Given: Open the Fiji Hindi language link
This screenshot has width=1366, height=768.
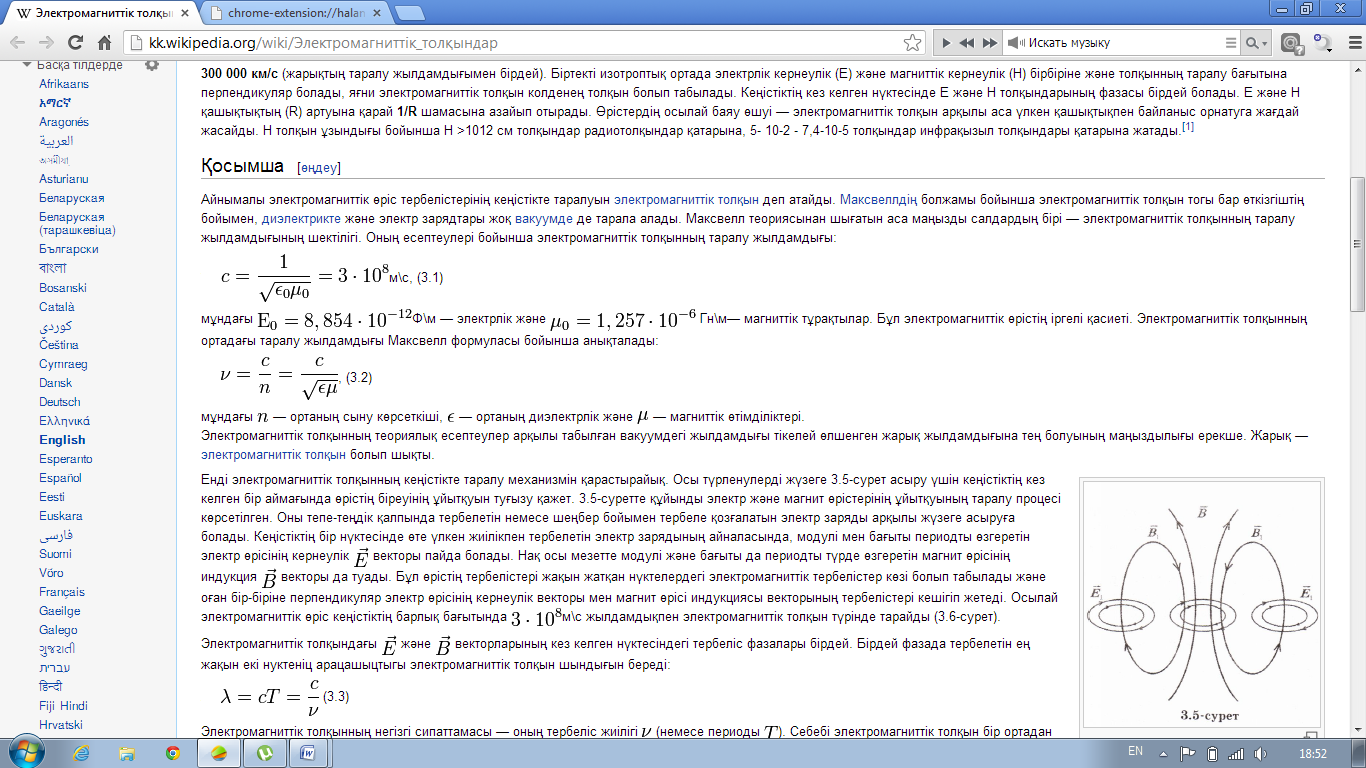Looking at the screenshot, I should (x=64, y=706).
